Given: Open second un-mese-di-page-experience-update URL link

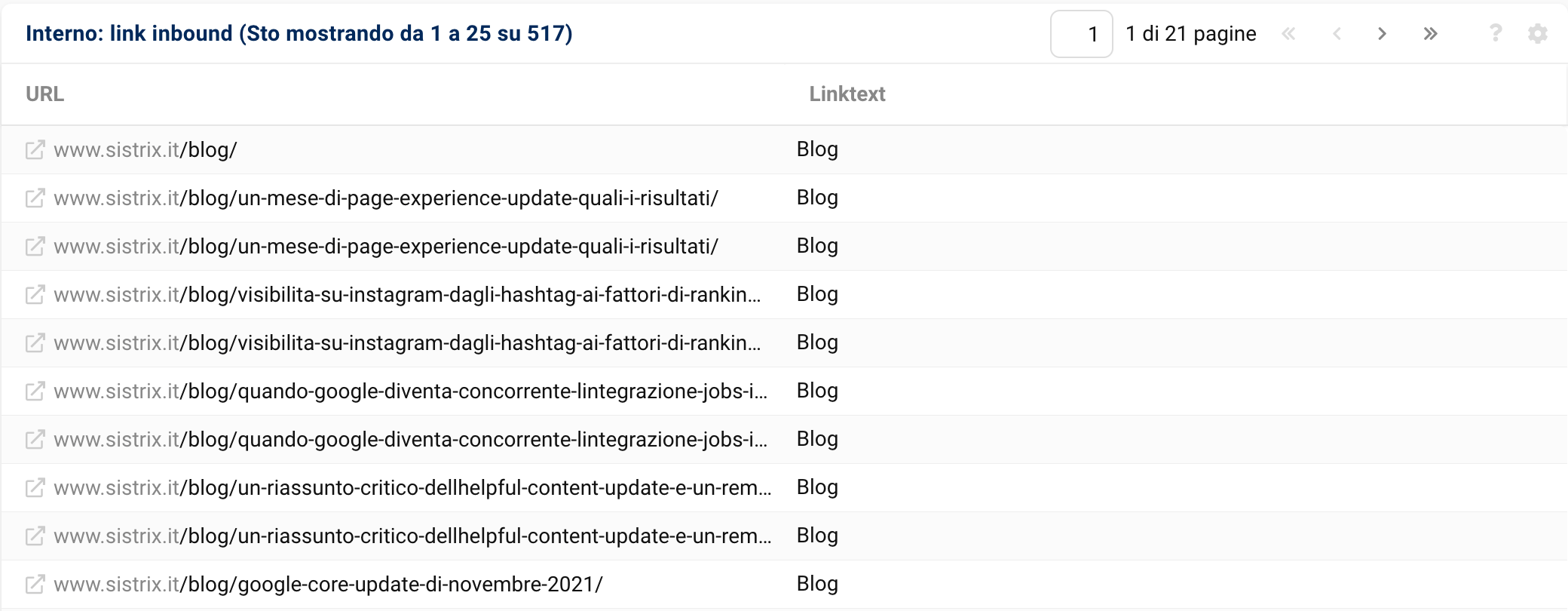Looking at the screenshot, I should click(386, 246).
